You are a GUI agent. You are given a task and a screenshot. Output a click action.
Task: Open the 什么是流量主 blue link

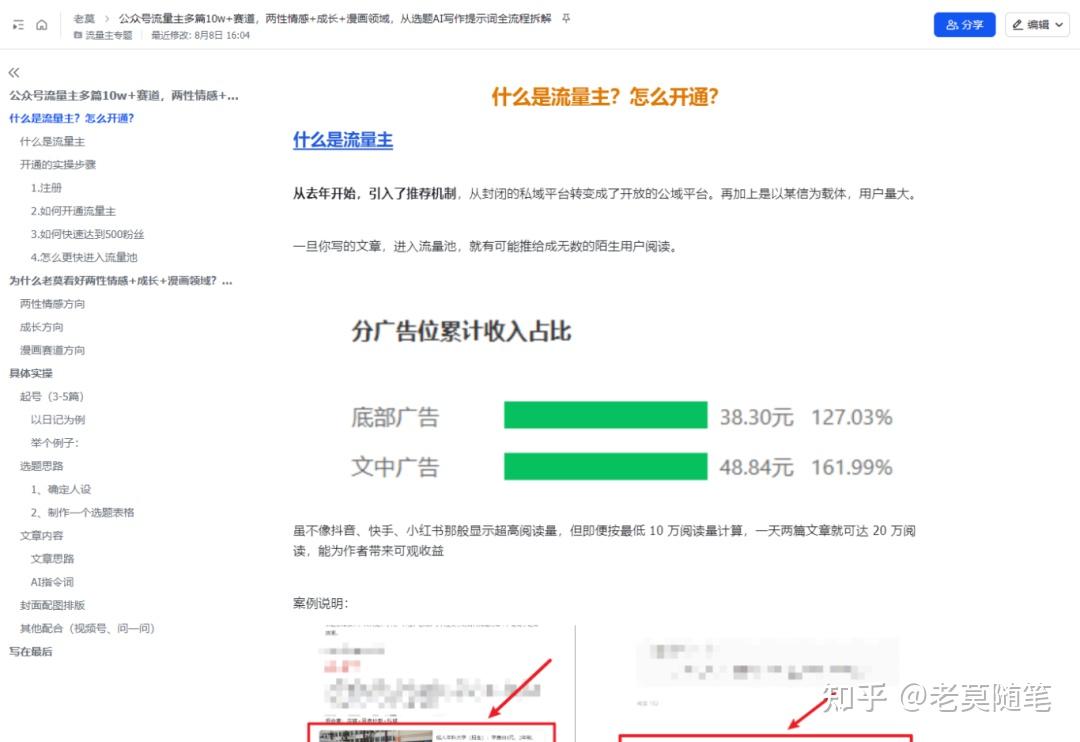coord(342,140)
